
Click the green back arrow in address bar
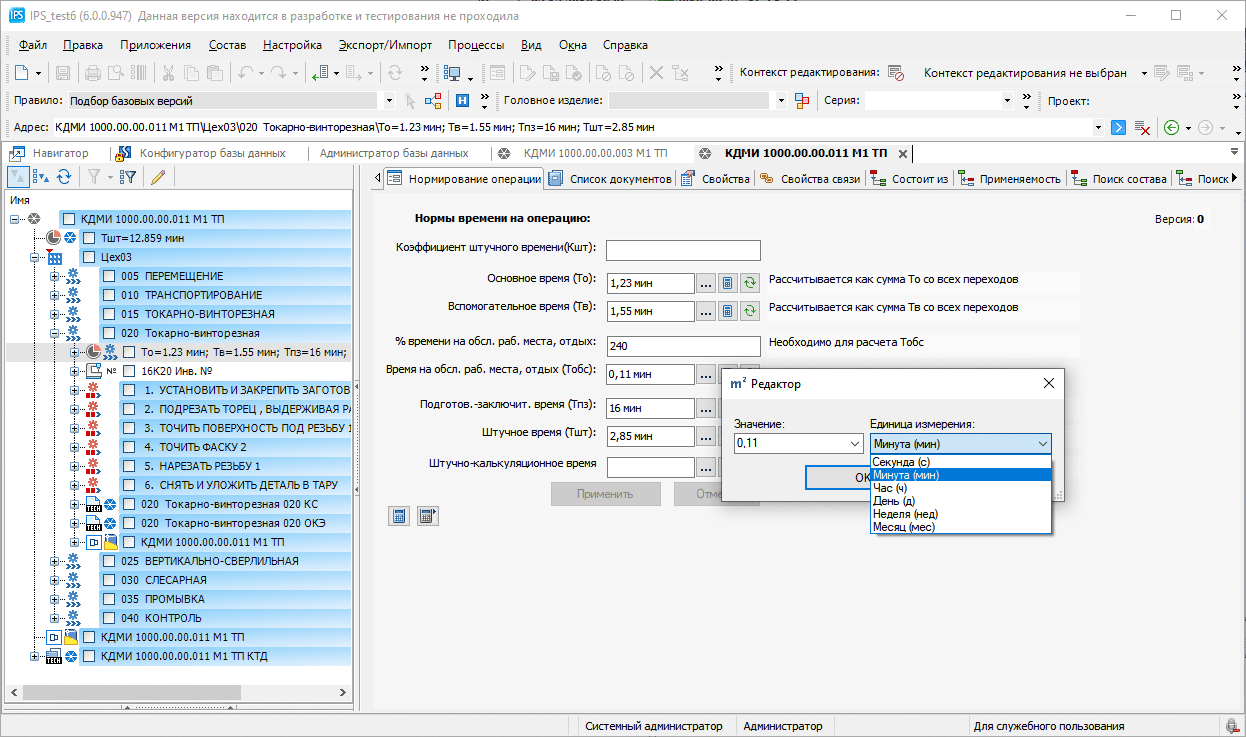(x=1171, y=128)
